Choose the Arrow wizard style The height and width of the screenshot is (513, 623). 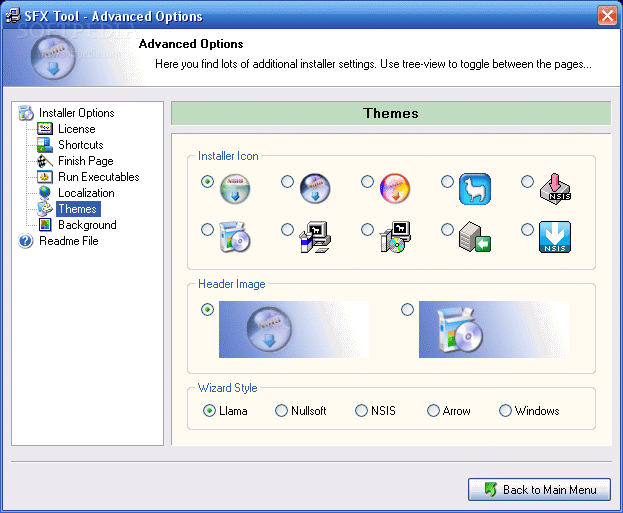tap(449, 410)
